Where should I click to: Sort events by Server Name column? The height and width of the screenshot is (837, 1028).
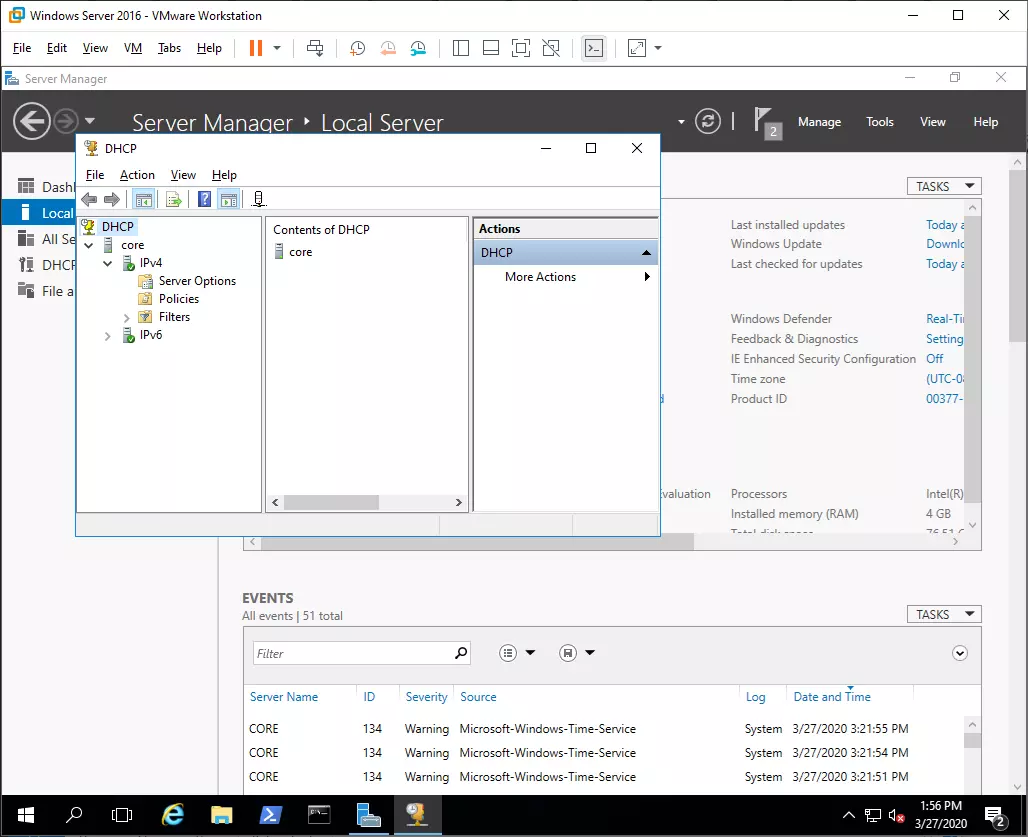coord(284,697)
